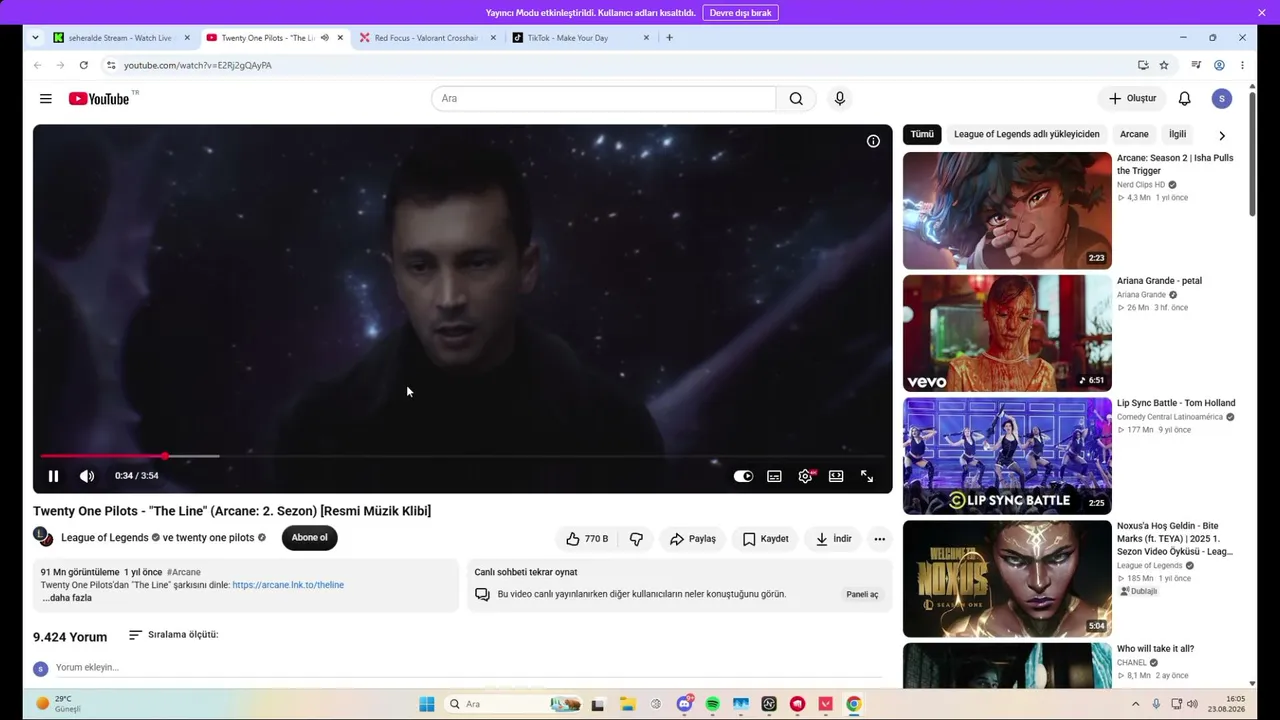Open taskbar volume control
This screenshot has height=720, width=1280.
point(1192,704)
